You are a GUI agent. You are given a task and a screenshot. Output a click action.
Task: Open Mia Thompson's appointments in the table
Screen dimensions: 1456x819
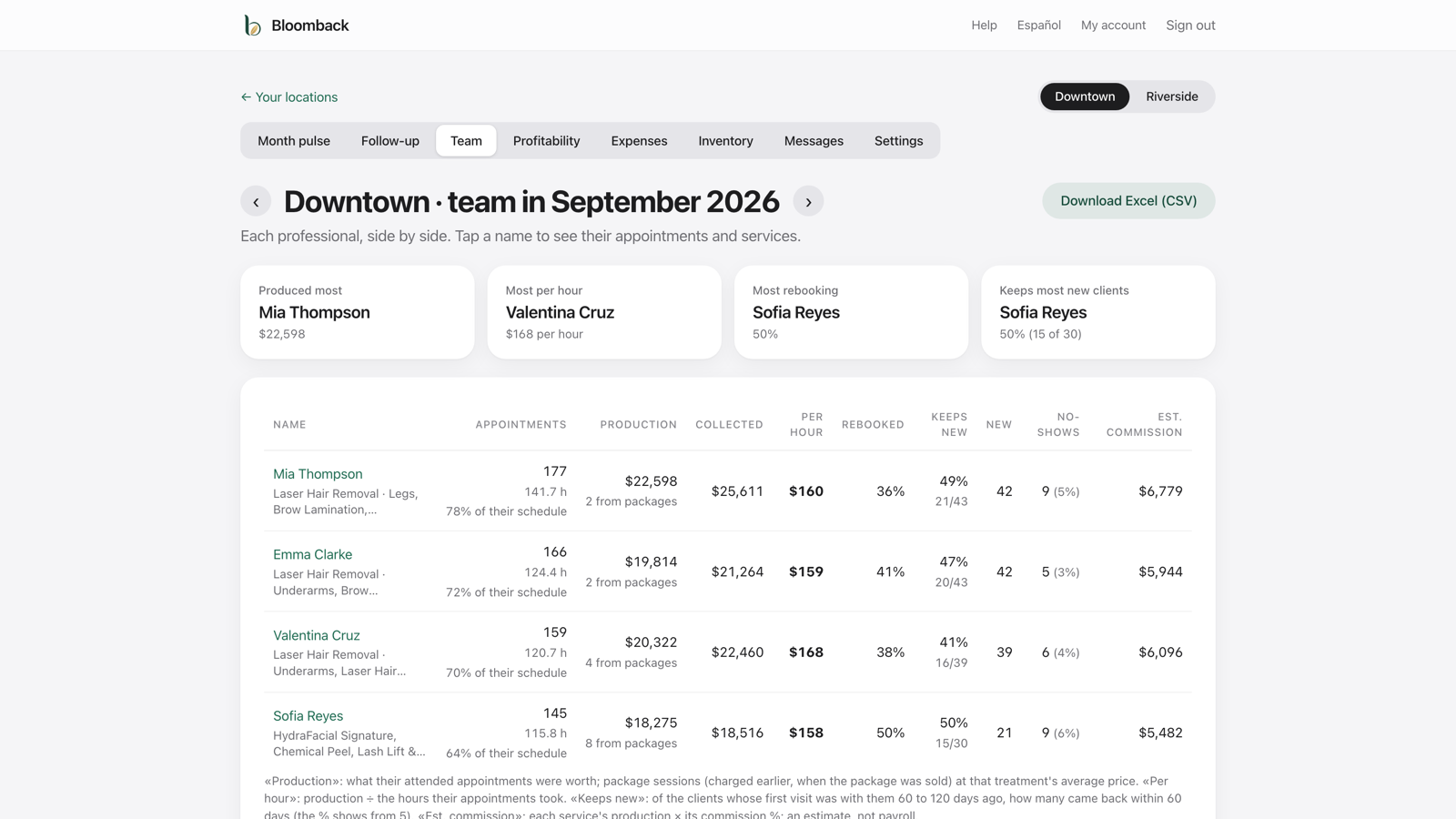318,474
